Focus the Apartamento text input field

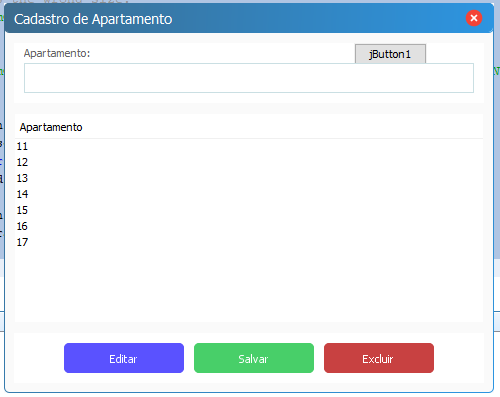(x=249, y=78)
